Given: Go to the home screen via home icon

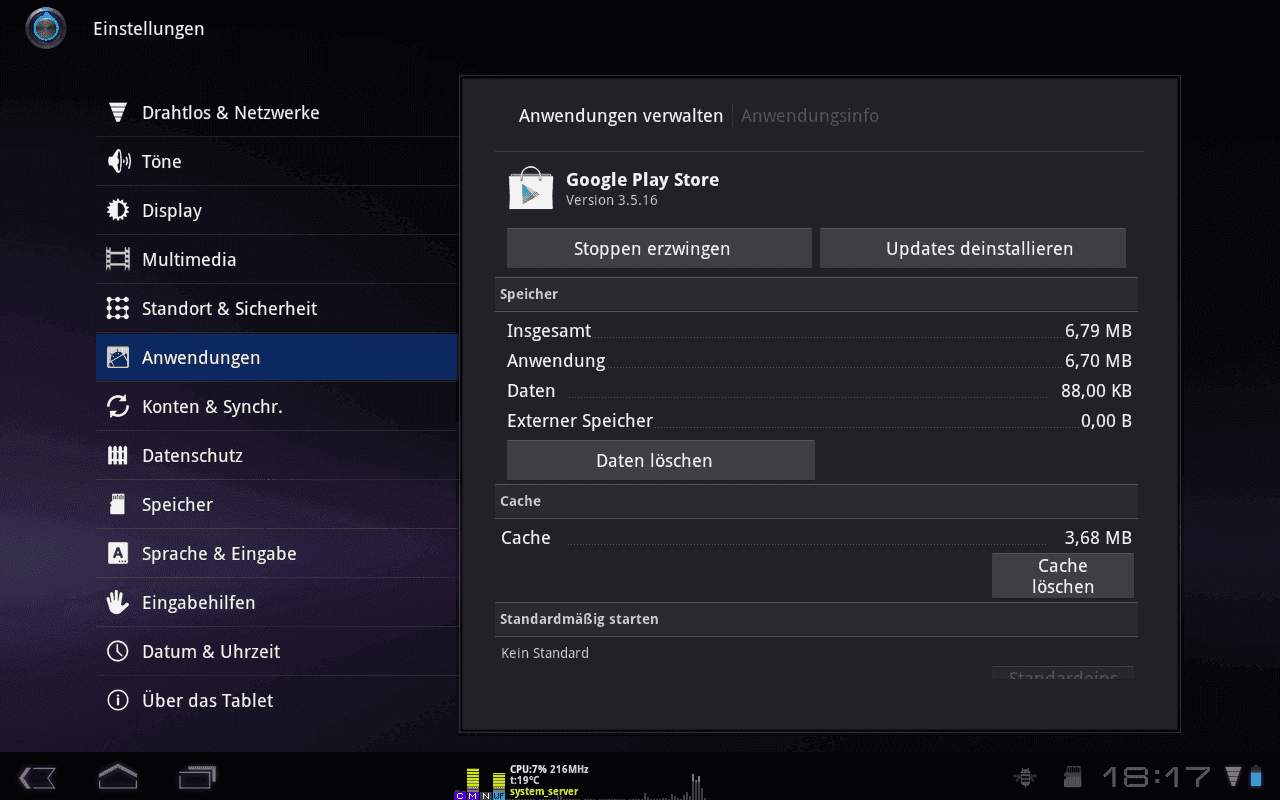Looking at the screenshot, I should pos(117,776).
